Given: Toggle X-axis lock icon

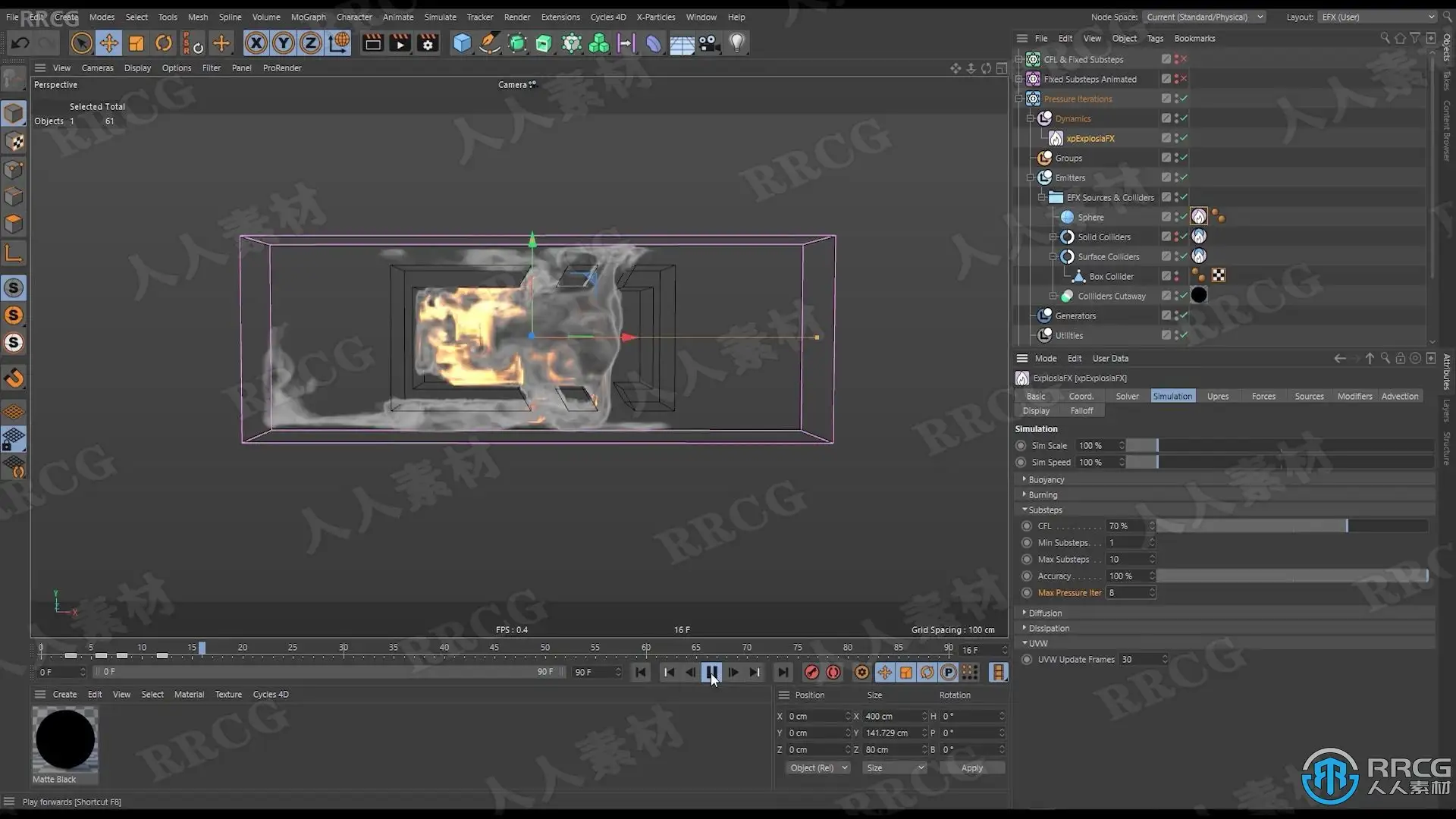Looking at the screenshot, I should [x=256, y=43].
